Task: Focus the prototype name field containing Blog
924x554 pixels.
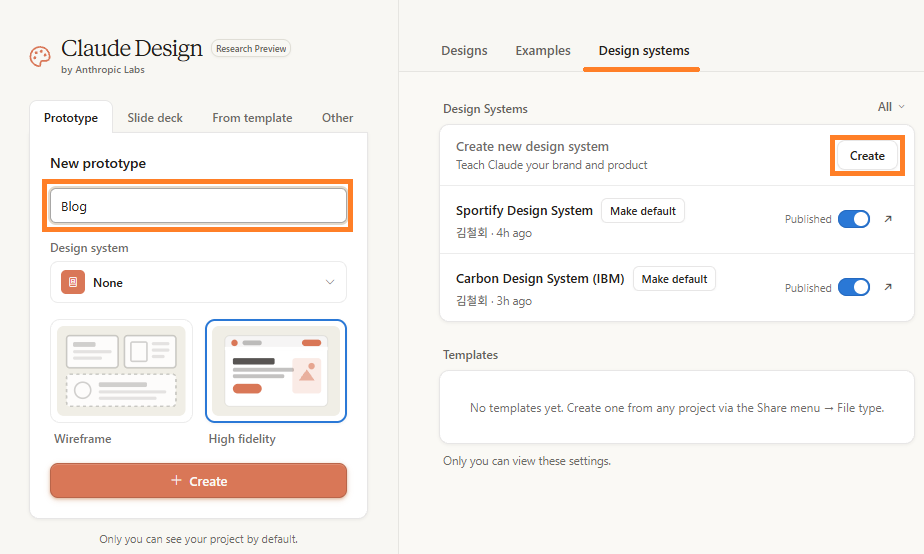Action: point(198,206)
